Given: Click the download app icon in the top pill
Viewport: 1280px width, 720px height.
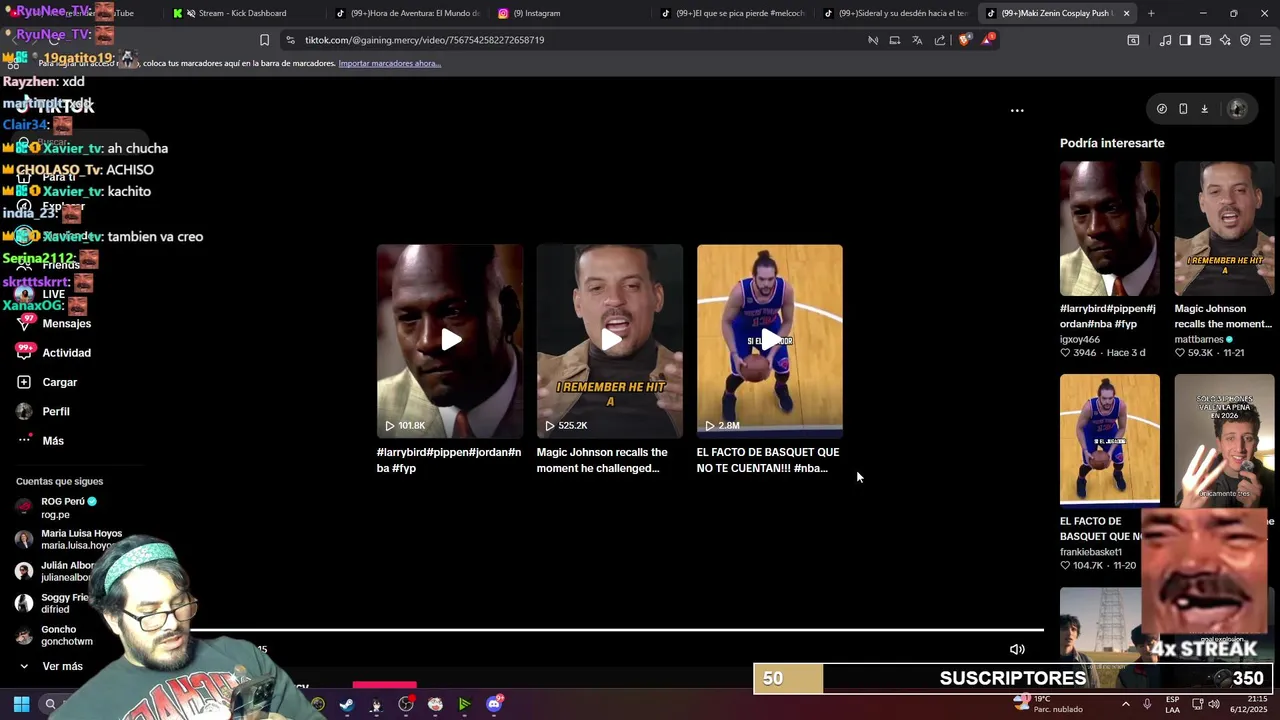Looking at the screenshot, I should tap(1204, 109).
